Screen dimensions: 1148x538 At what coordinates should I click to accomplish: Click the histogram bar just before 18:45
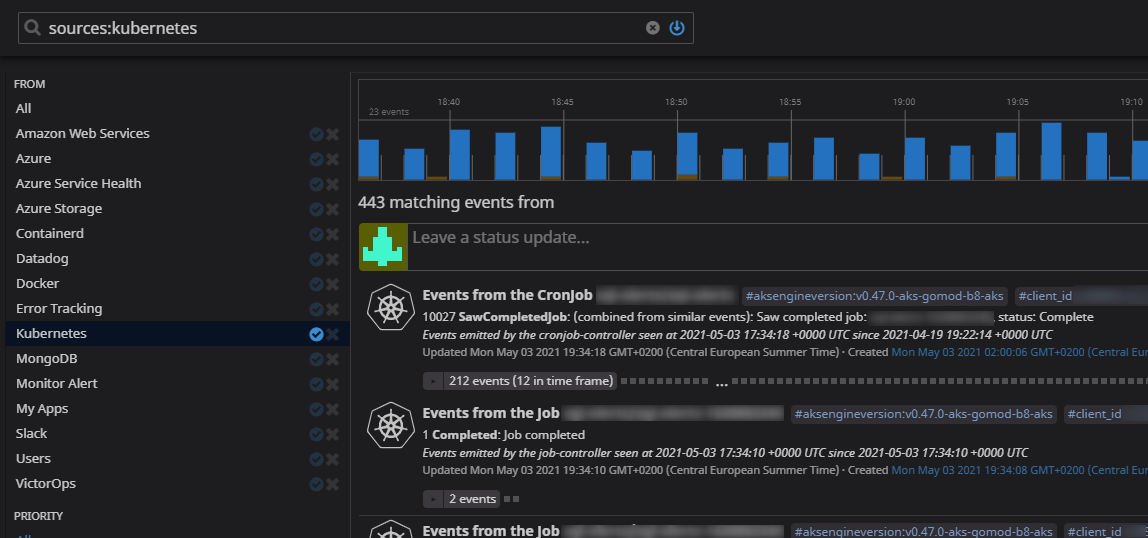551,153
